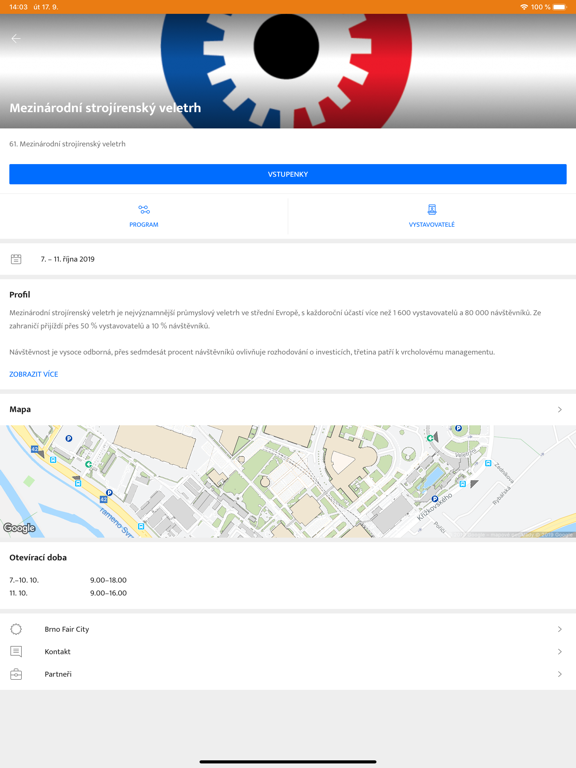Expand the Mapa chevron
576x768 pixels.
560,409
